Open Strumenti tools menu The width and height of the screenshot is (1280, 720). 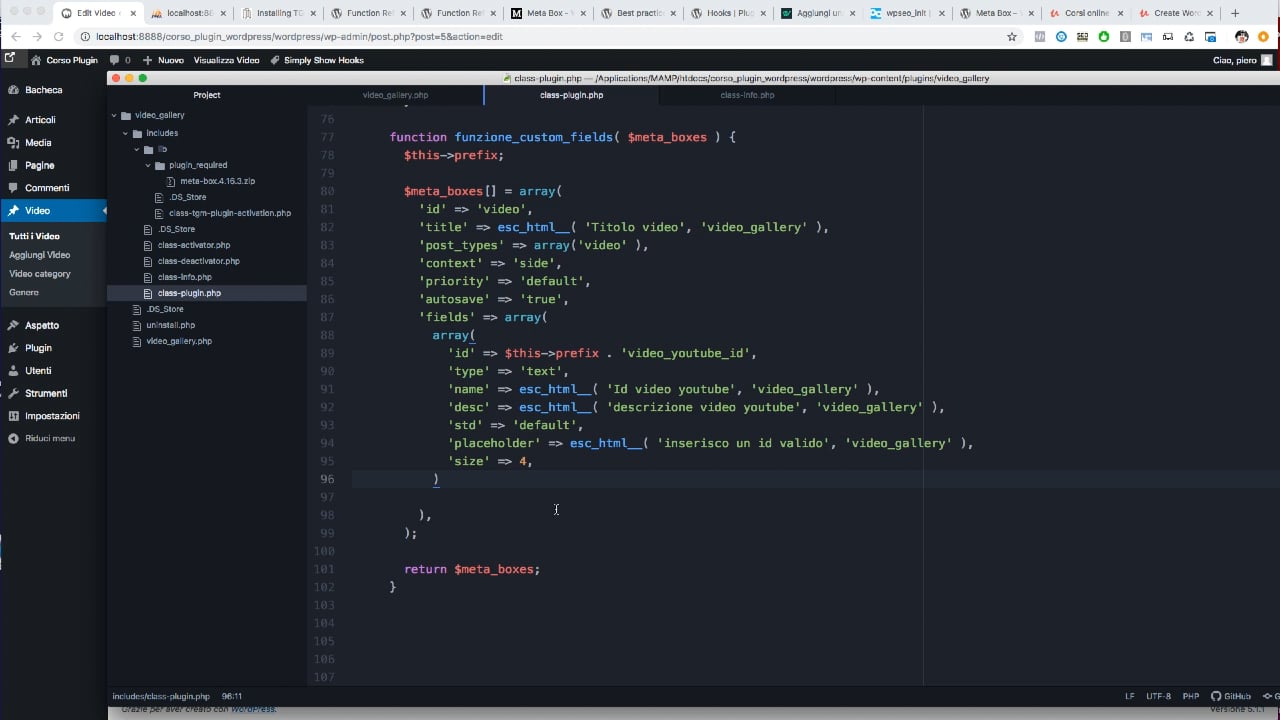(x=46, y=393)
